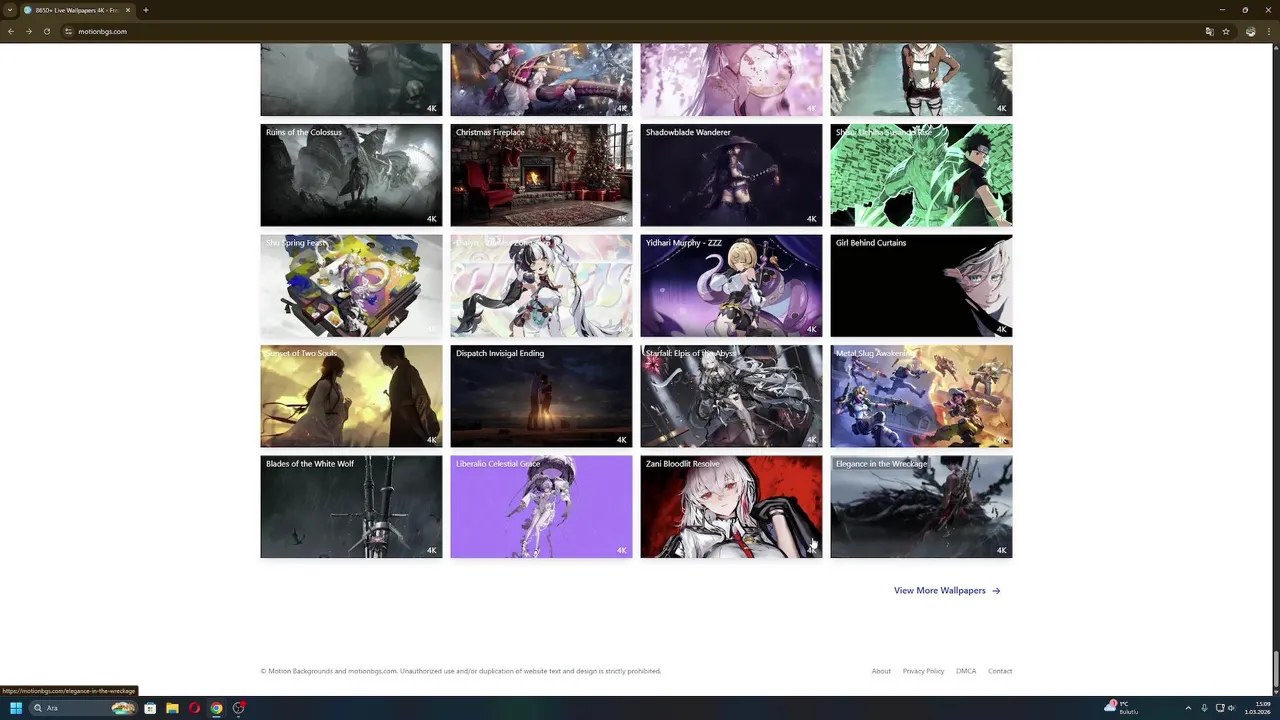This screenshot has height=720, width=1280.
Task: Open Dispatch Invisigal Ending wallpaper
Action: 541,396
